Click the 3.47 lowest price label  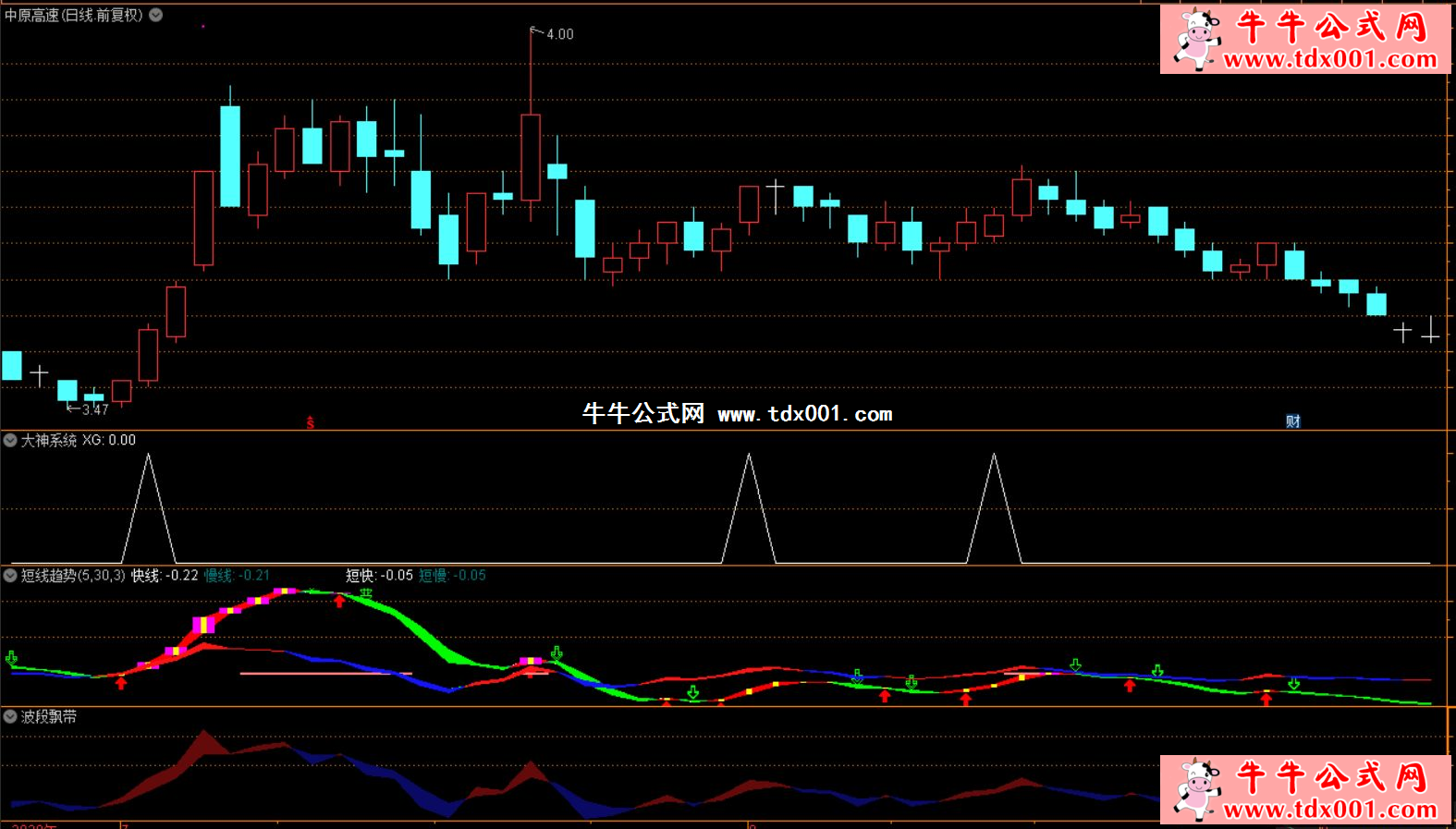(95, 409)
